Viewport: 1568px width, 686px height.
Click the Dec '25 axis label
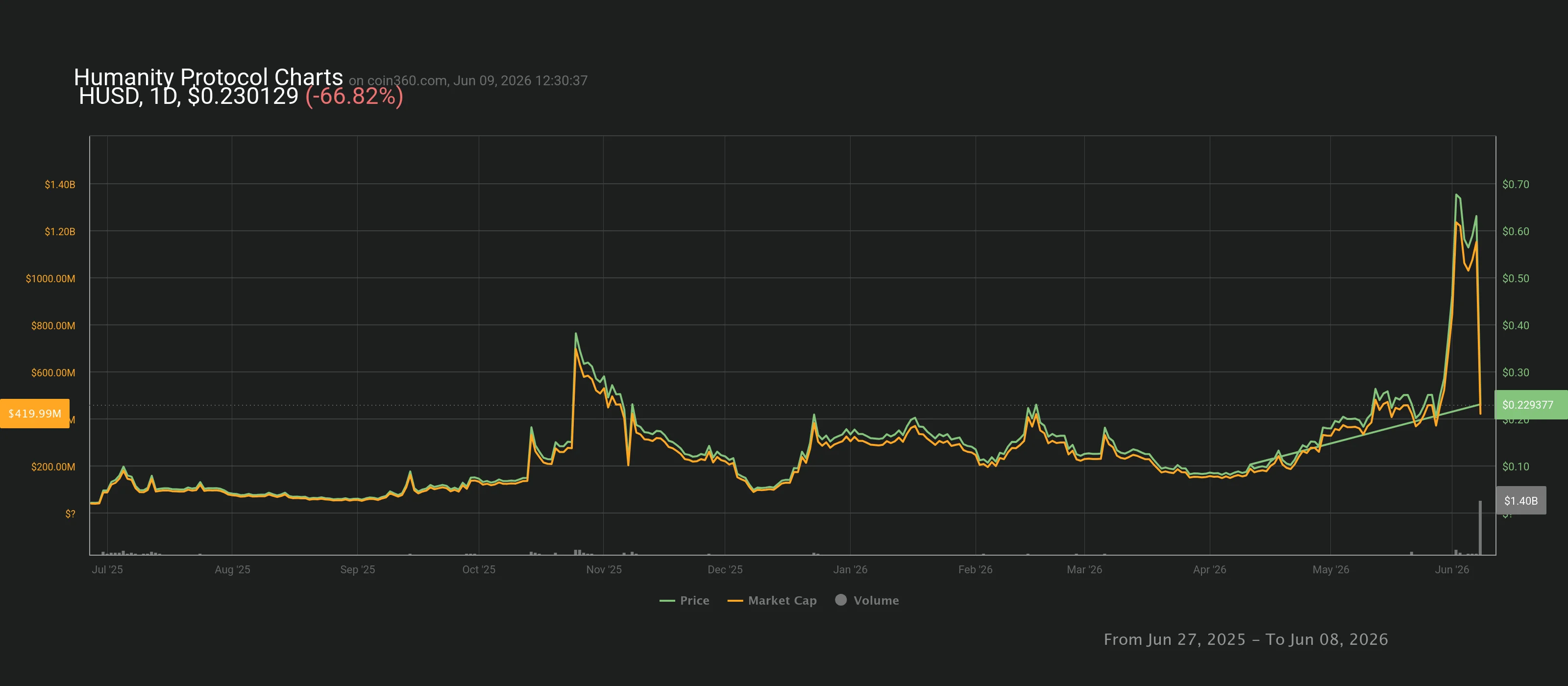coord(725,569)
